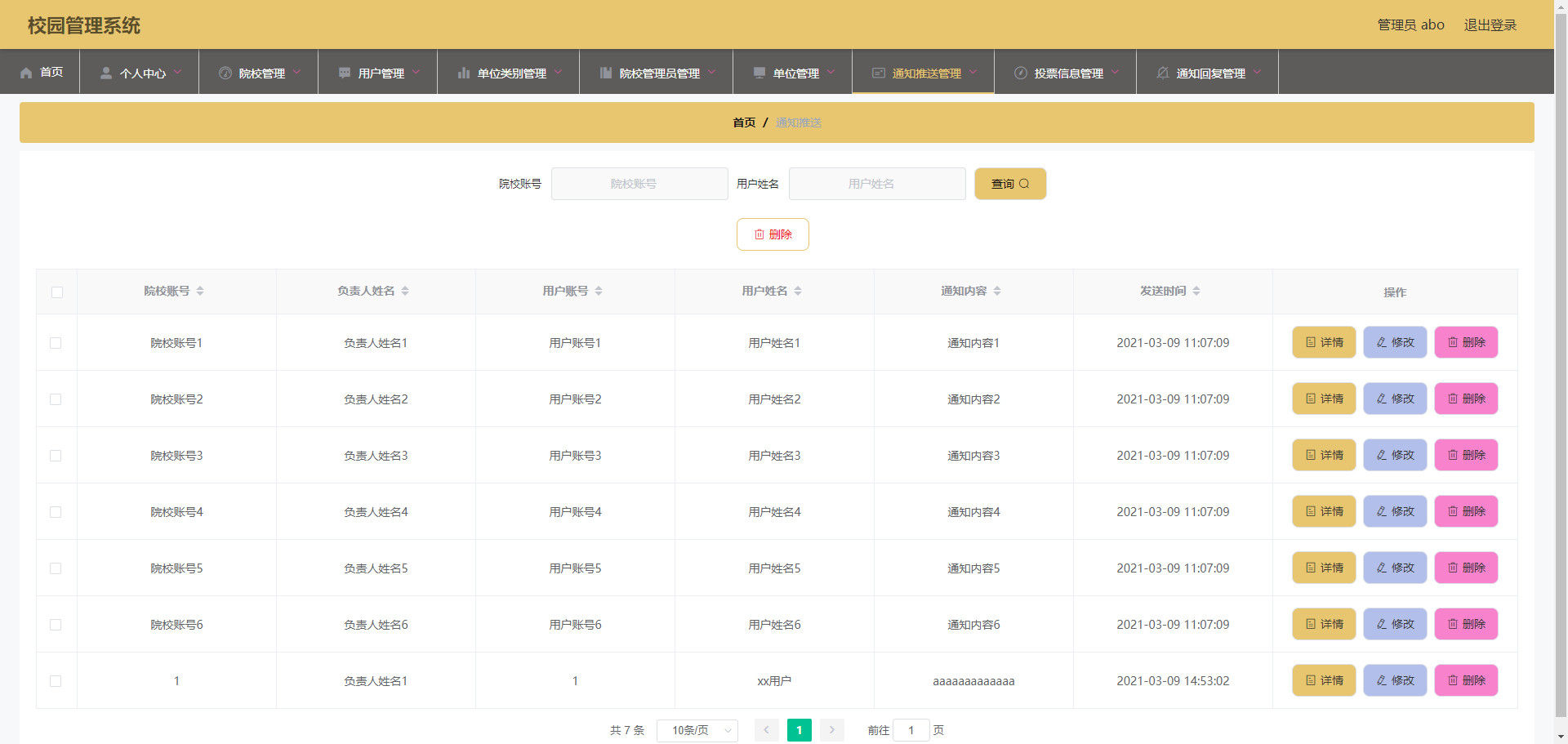Click 修改 button for xx用户 row
The width and height of the screenshot is (1568, 744).
(x=1395, y=680)
